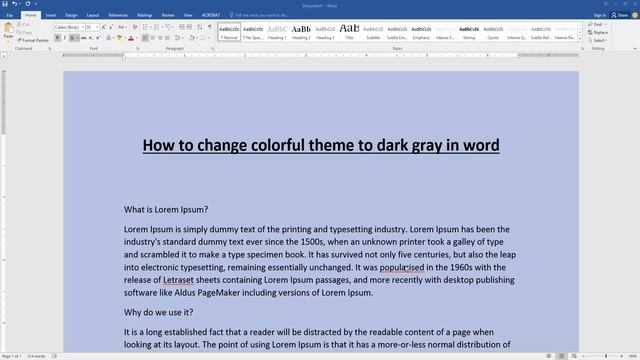Click the Decrease Indent icon
The width and height of the screenshot is (640, 360).
182,27
